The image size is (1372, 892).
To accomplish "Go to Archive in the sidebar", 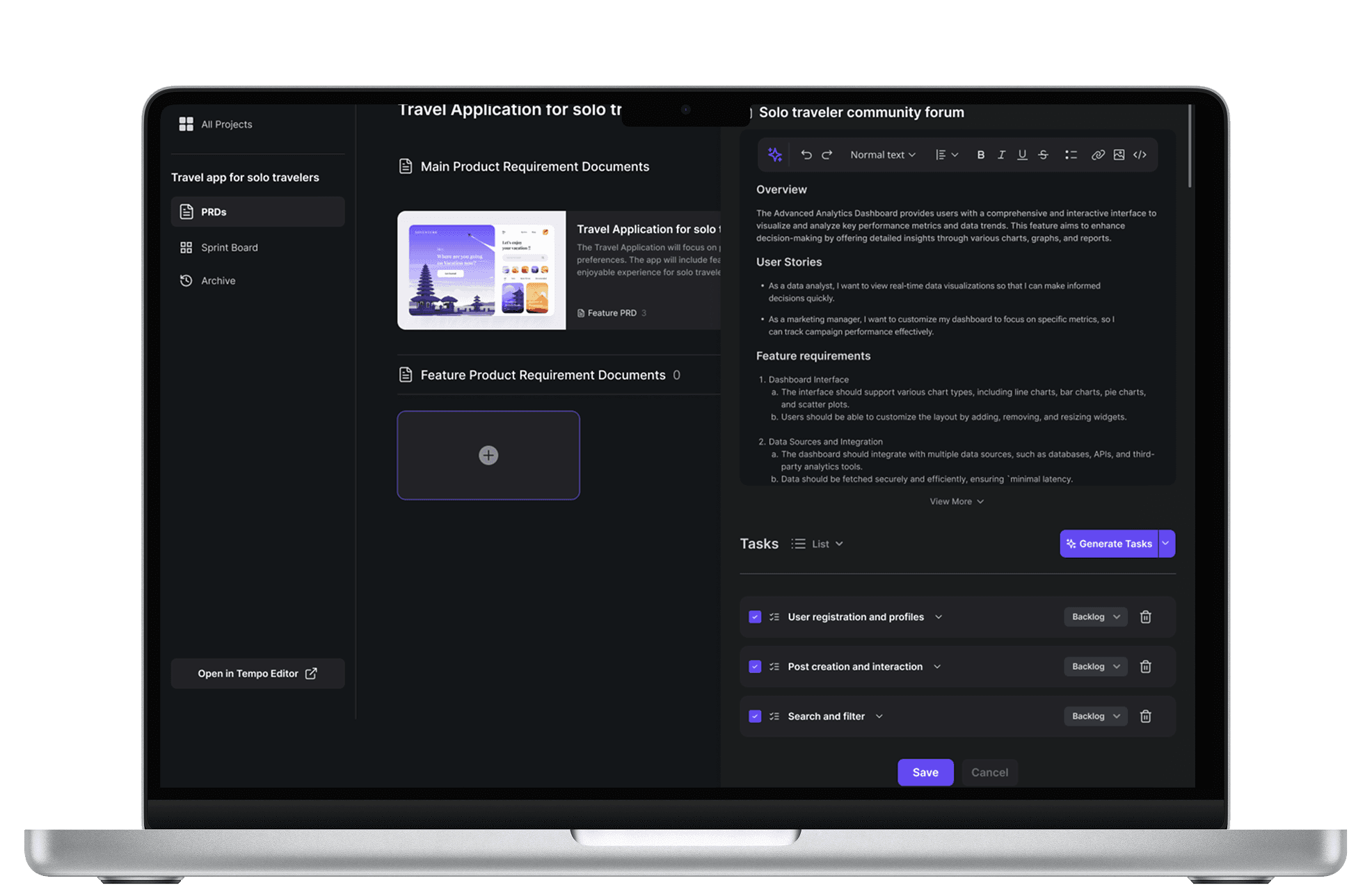I will (x=218, y=280).
